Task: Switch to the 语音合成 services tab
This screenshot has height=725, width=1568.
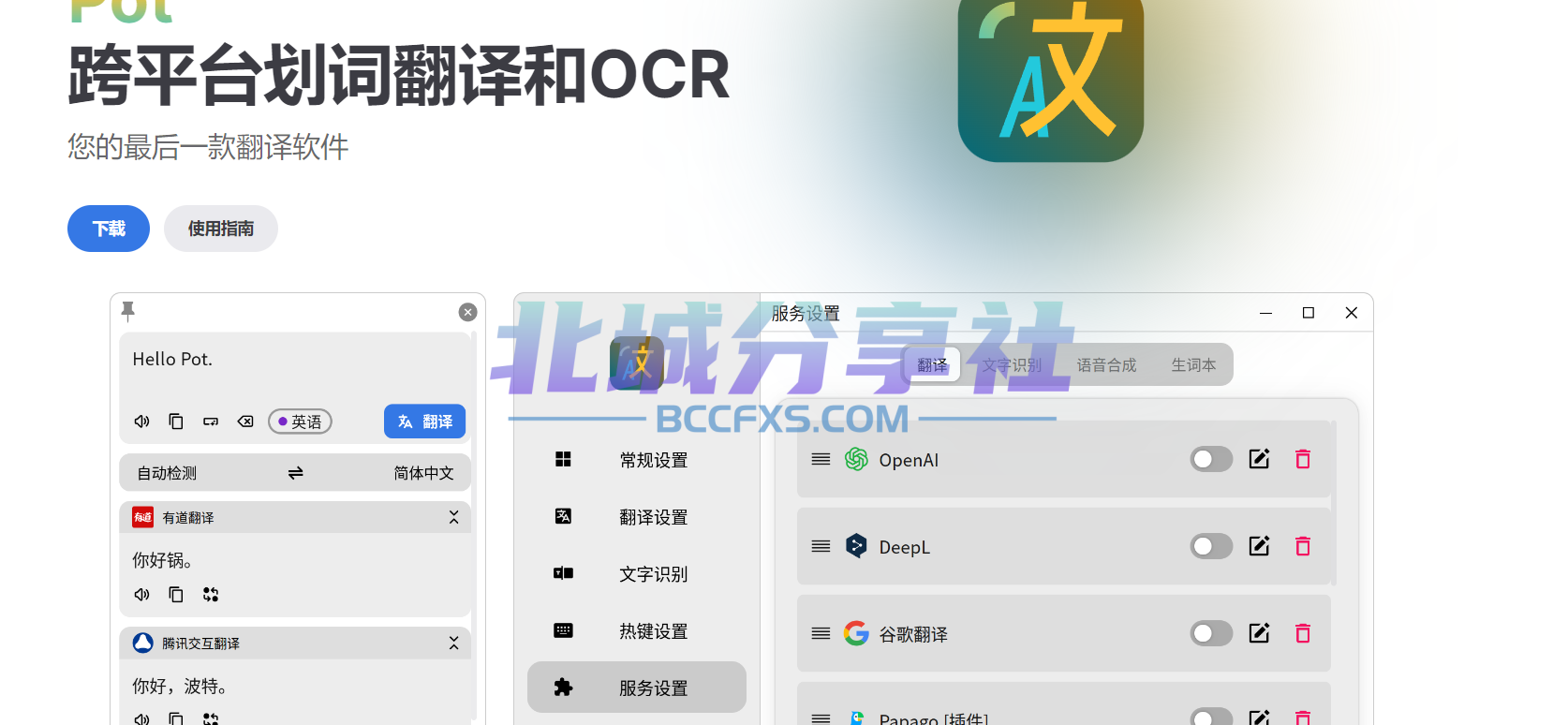Action: [x=1106, y=365]
